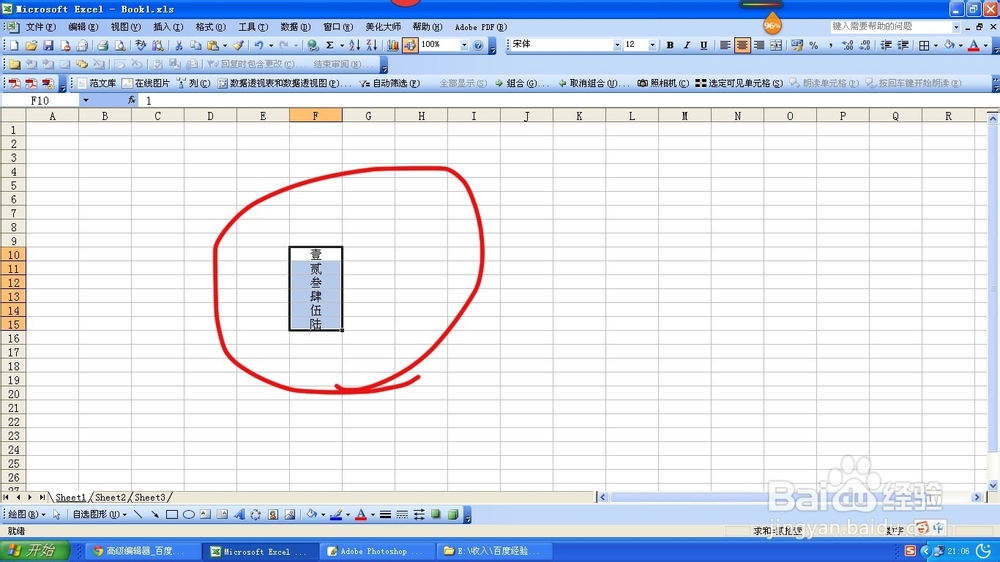
Task: Click 选定可见单元格 button
Action: pyautogui.click(x=739, y=84)
